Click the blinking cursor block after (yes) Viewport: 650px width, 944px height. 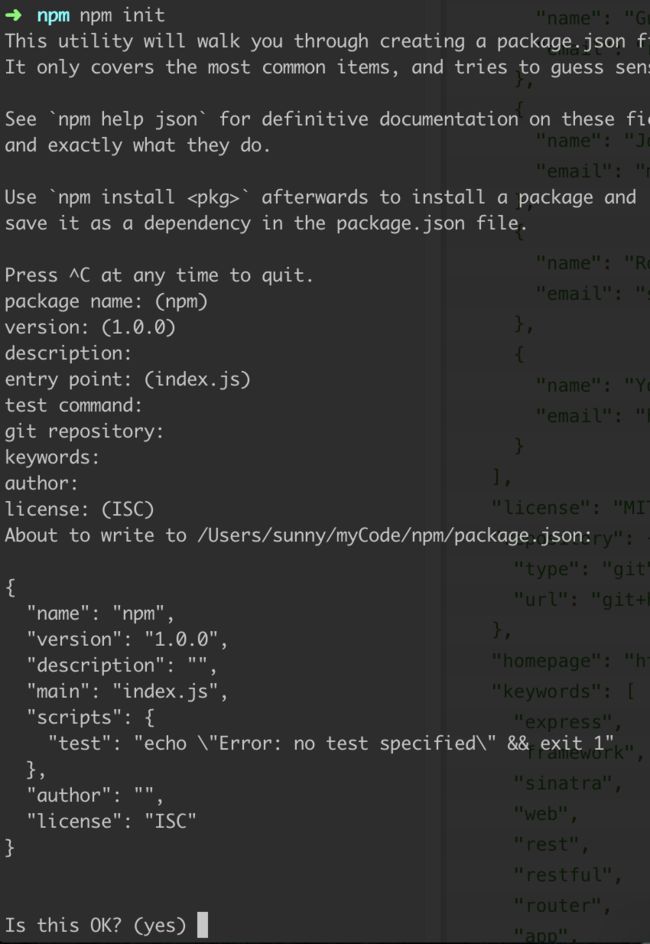tap(203, 925)
